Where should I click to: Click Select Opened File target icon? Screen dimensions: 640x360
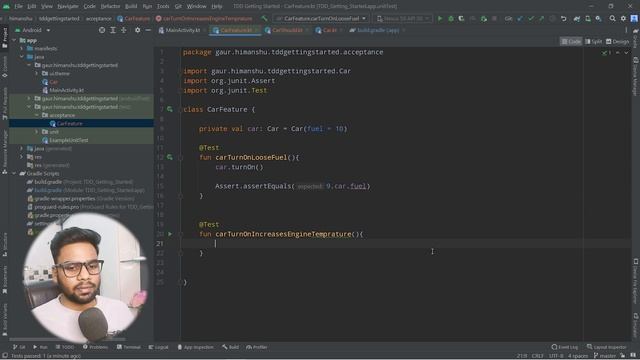click(x=102, y=30)
